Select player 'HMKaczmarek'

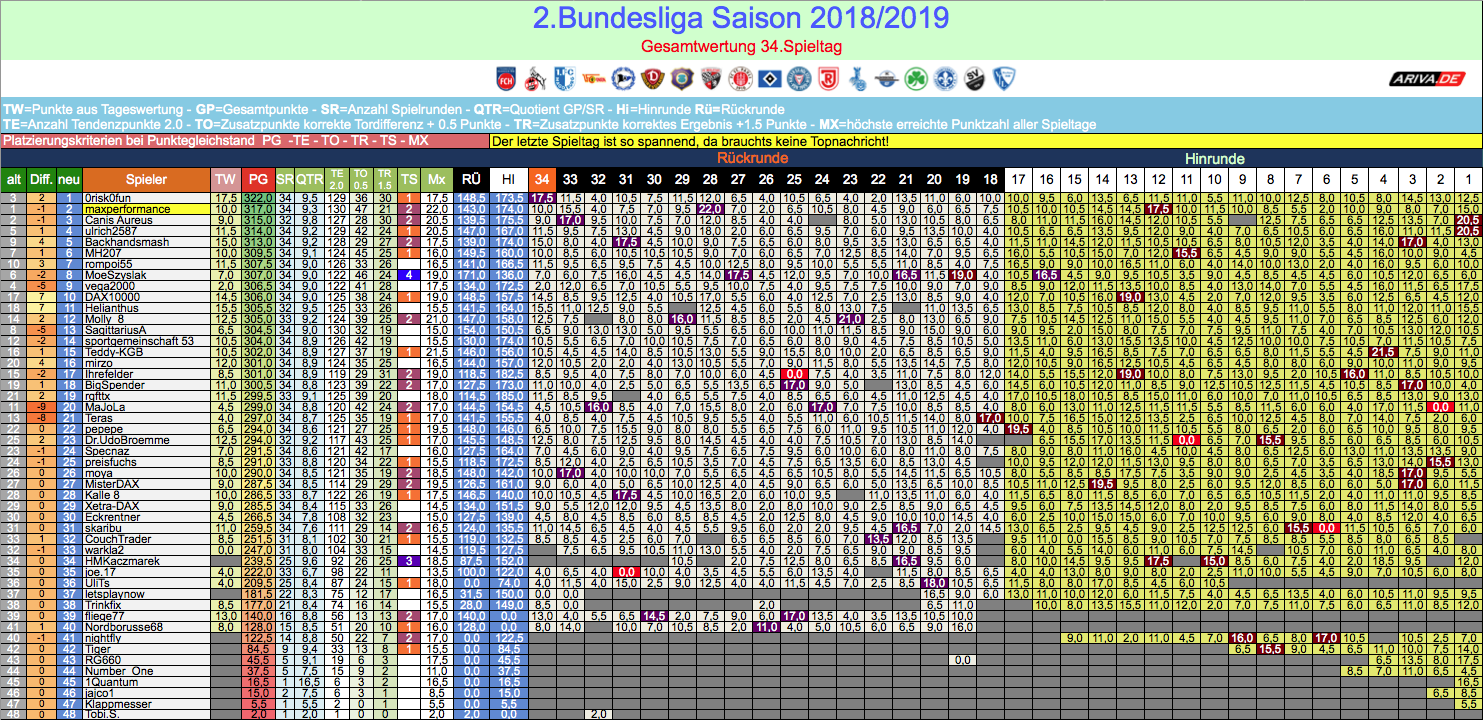[145, 561]
